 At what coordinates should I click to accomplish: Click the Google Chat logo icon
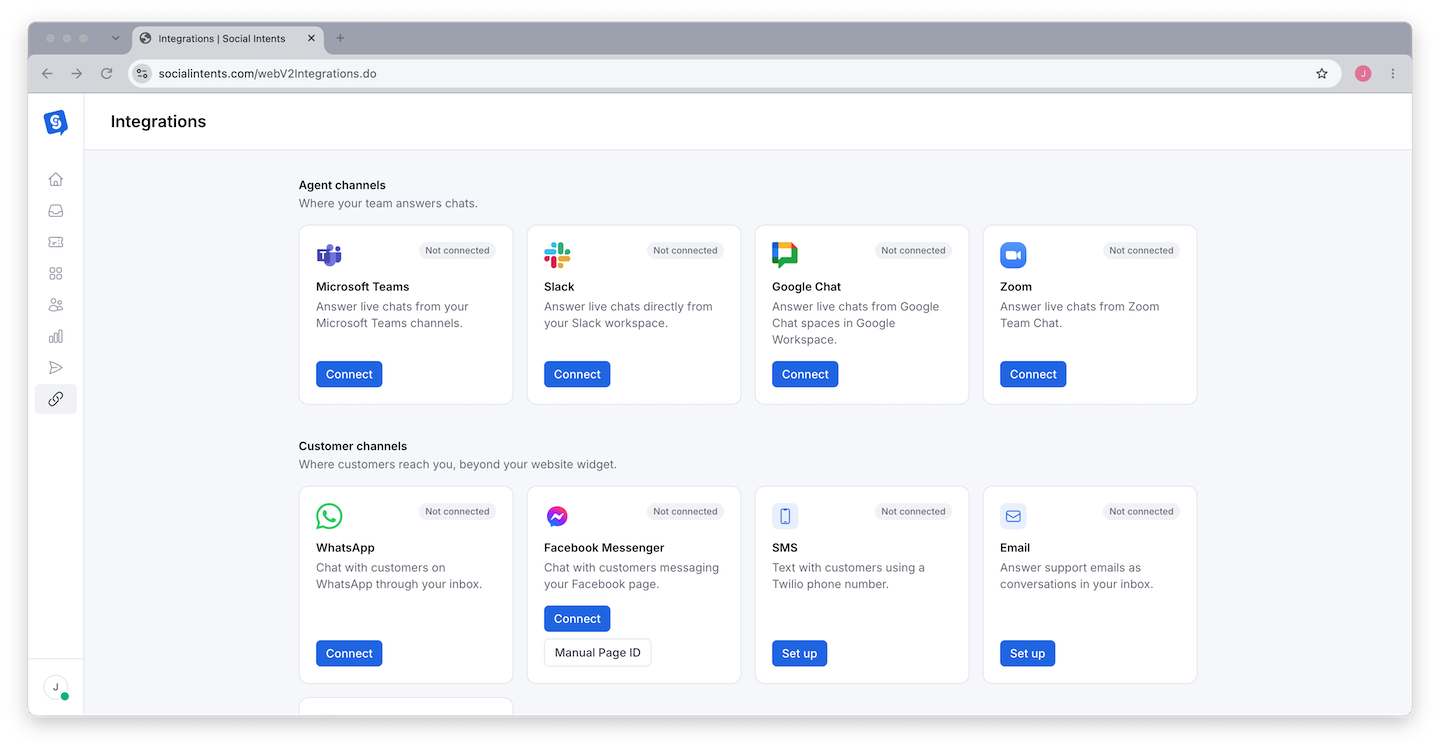point(785,255)
